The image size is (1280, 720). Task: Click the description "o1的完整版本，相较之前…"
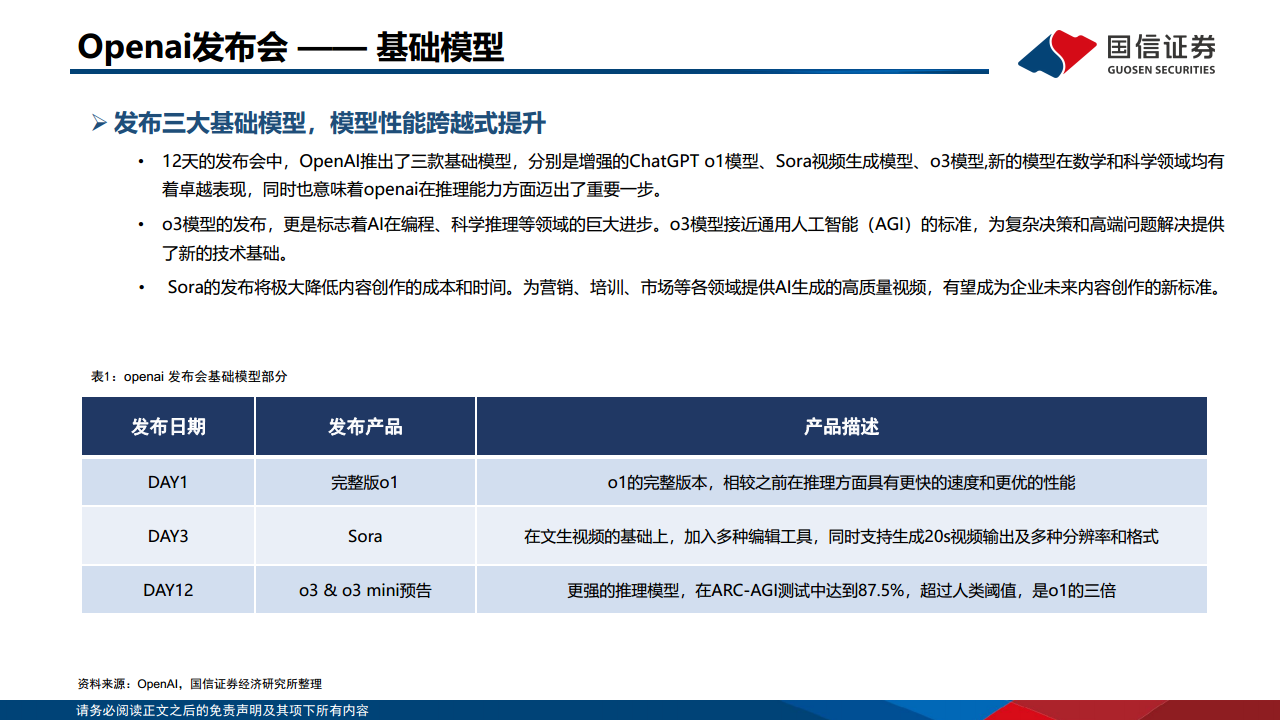pos(841,482)
